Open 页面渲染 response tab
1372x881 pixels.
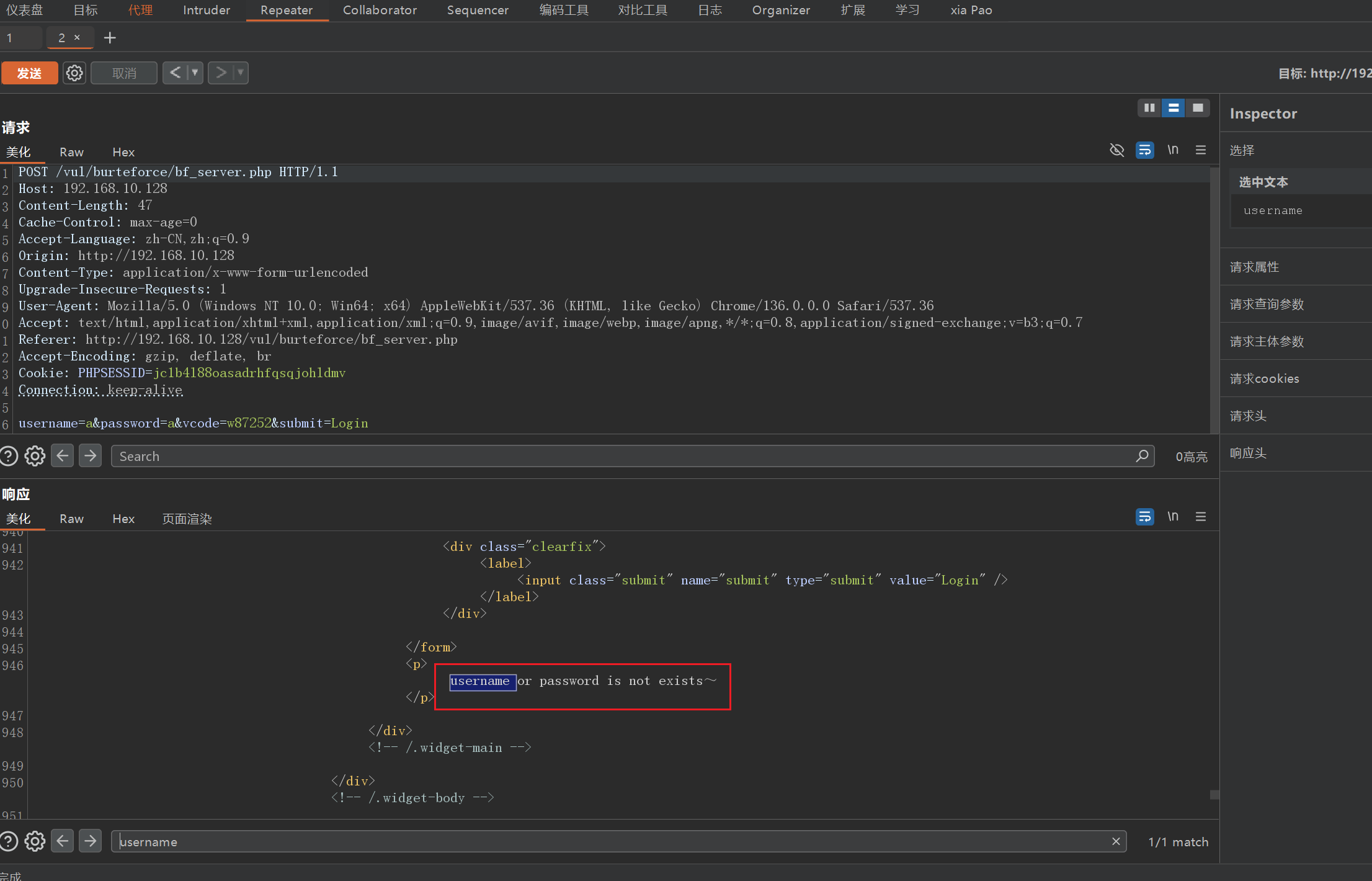tap(187, 519)
